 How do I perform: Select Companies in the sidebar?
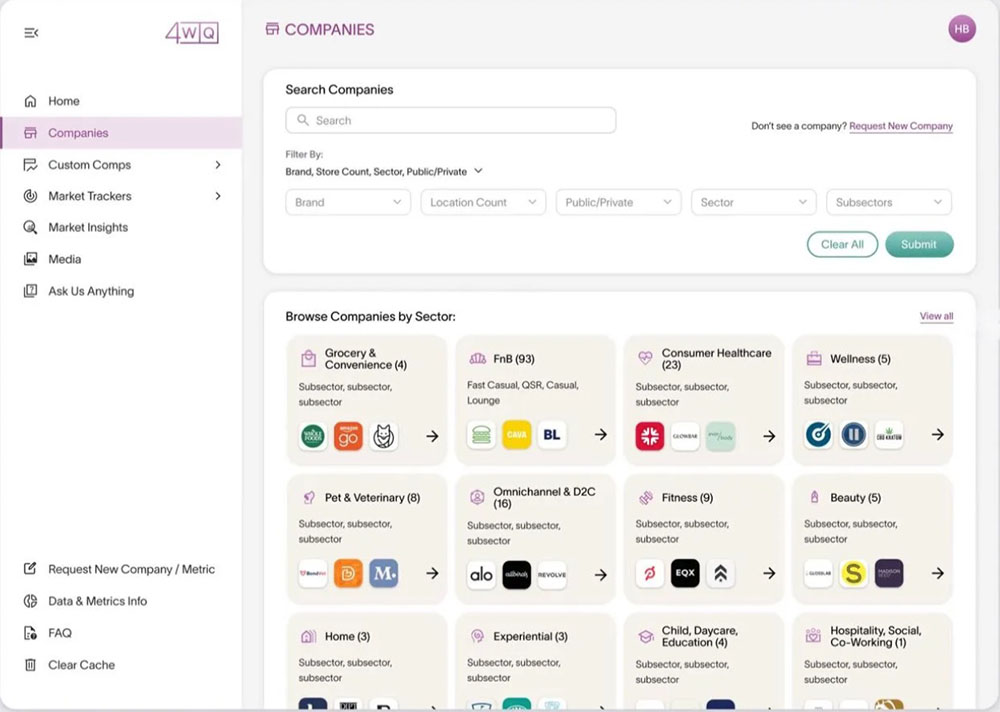point(121,133)
